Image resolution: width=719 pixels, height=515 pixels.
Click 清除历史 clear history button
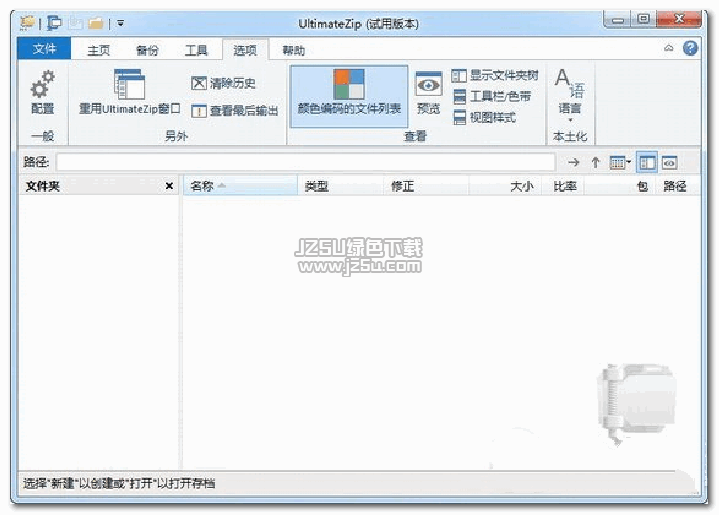[x=223, y=83]
